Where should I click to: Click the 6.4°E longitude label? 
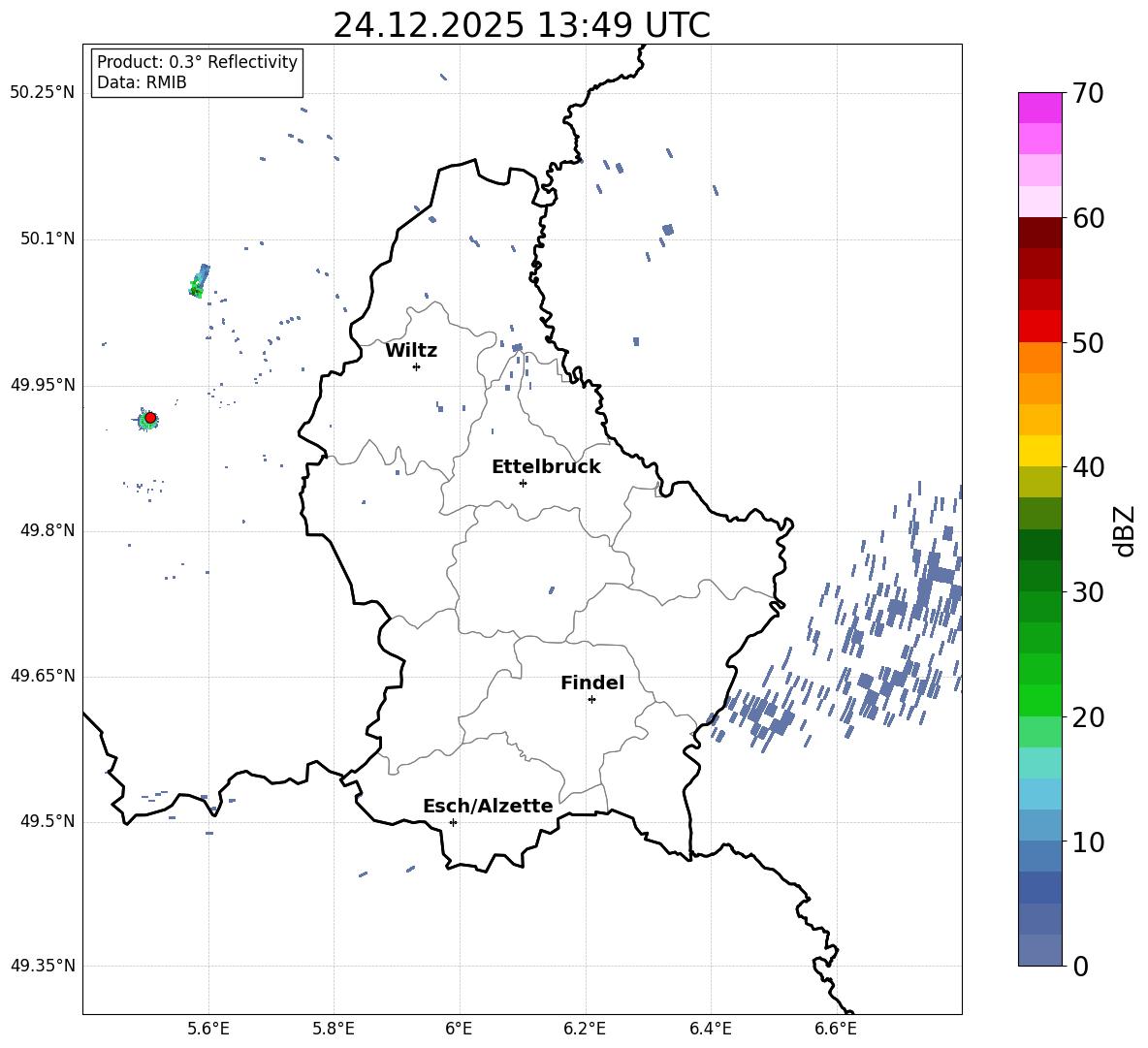[x=710, y=1029]
